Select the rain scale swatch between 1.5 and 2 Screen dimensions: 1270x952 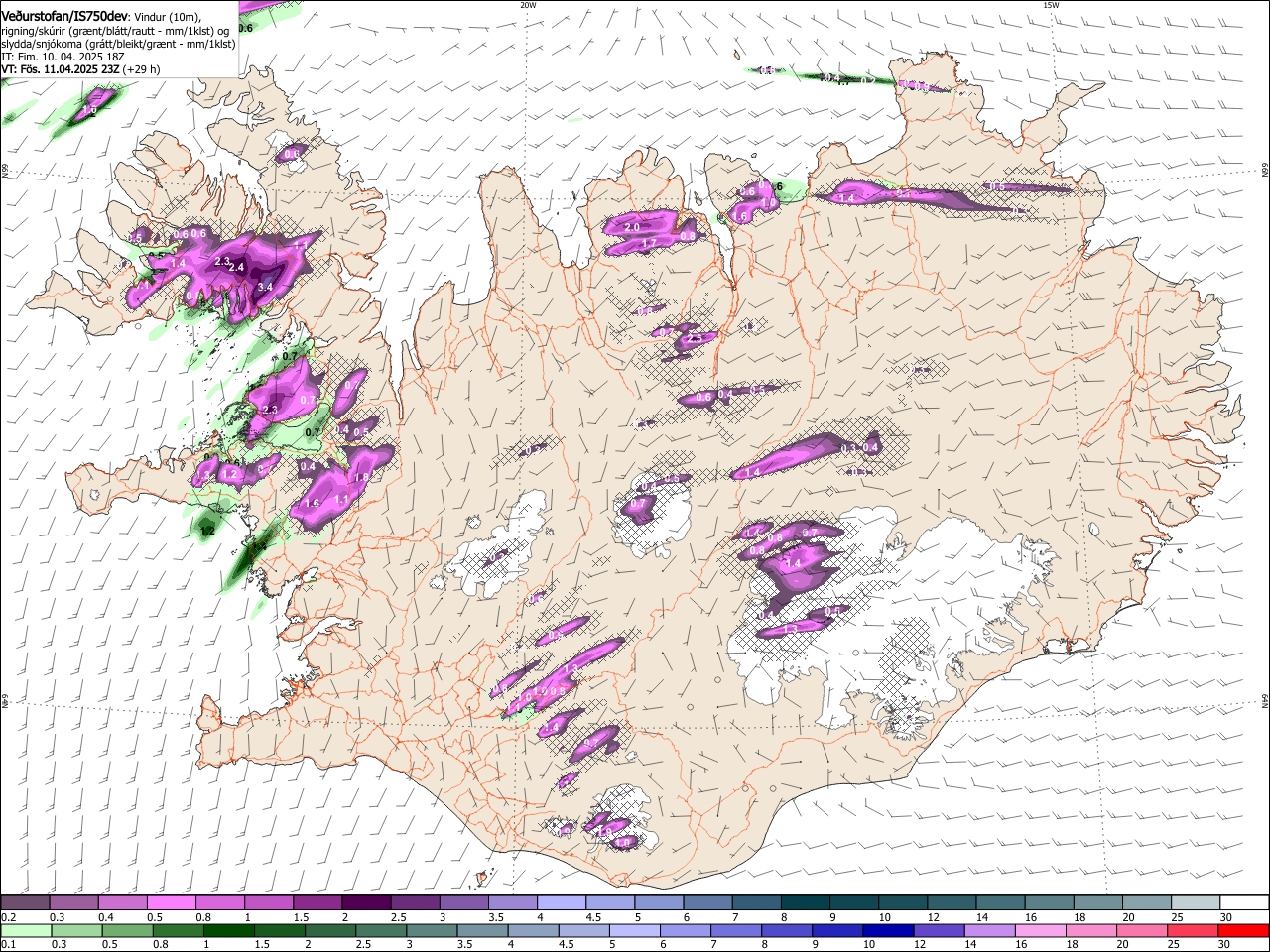click(279, 931)
